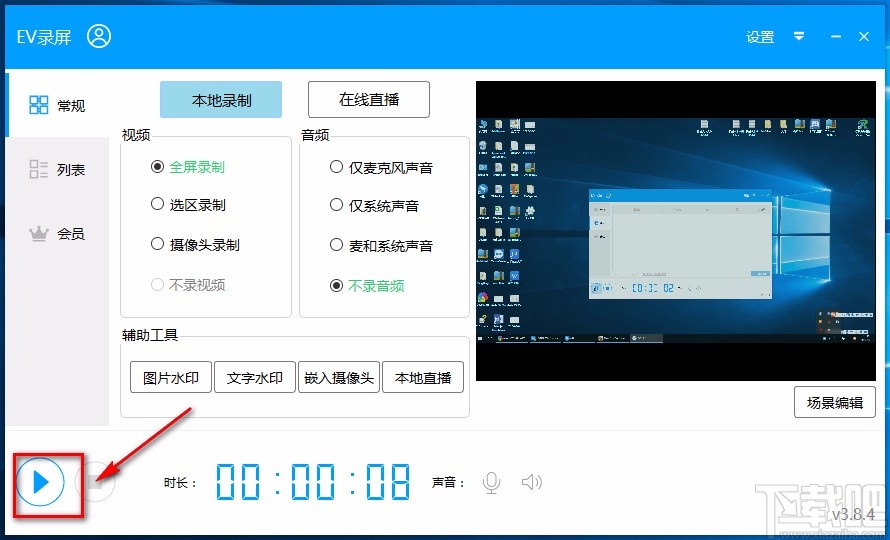Image resolution: width=890 pixels, height=540 pixels.
Task: Select the 在线直播 mode tab
Action: (x=369, y=100)
